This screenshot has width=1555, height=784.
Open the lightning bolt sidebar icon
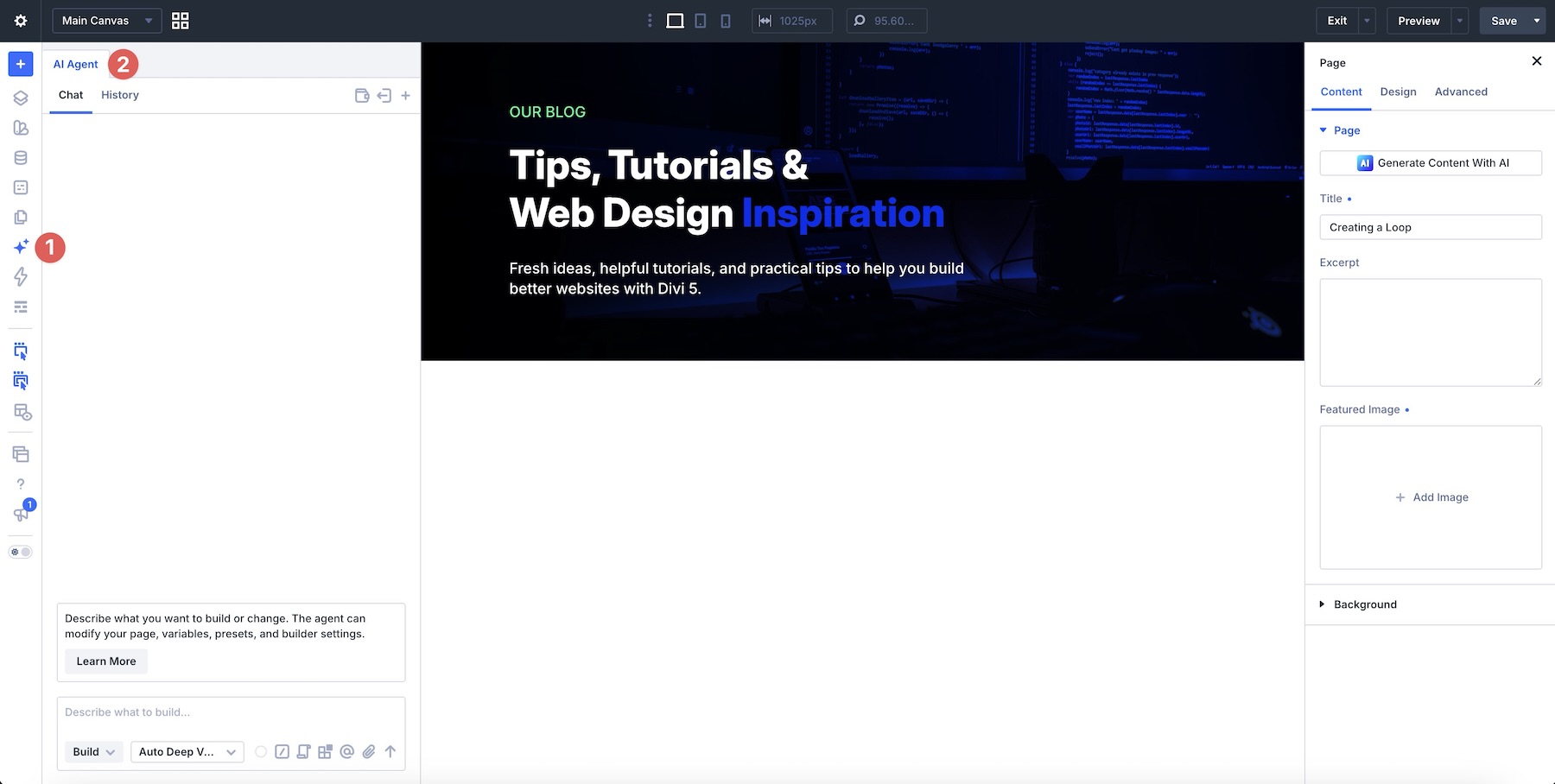coord(21,276)
